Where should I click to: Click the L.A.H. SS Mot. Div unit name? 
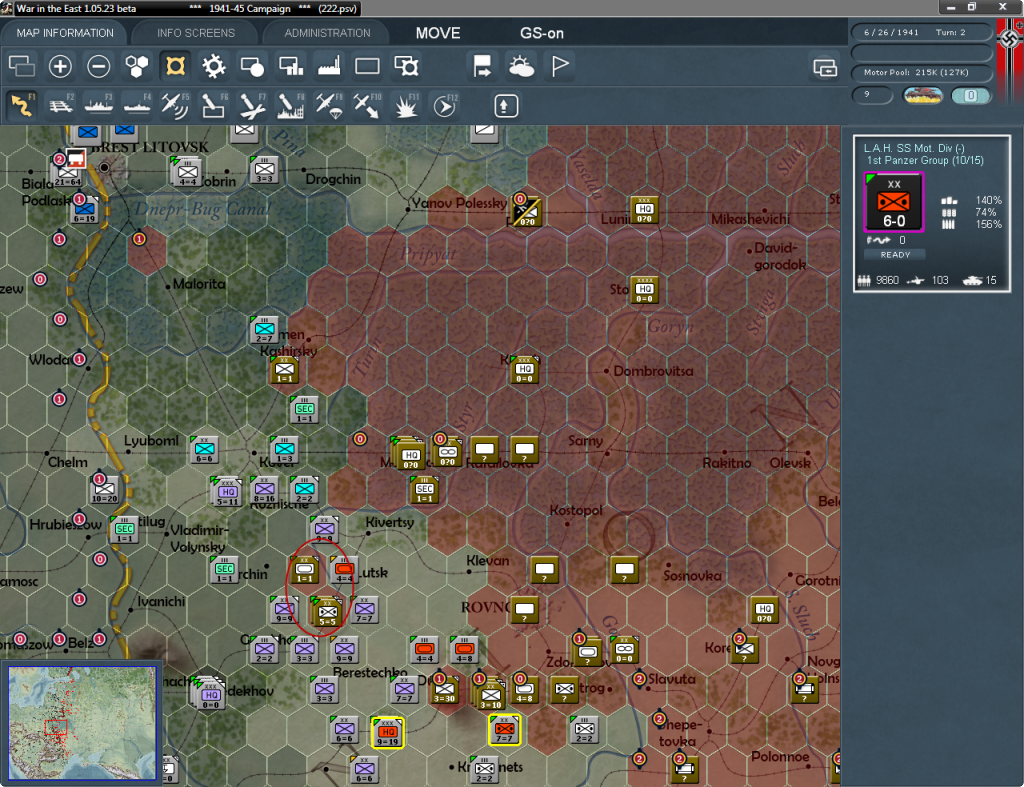tap(913, 148)
